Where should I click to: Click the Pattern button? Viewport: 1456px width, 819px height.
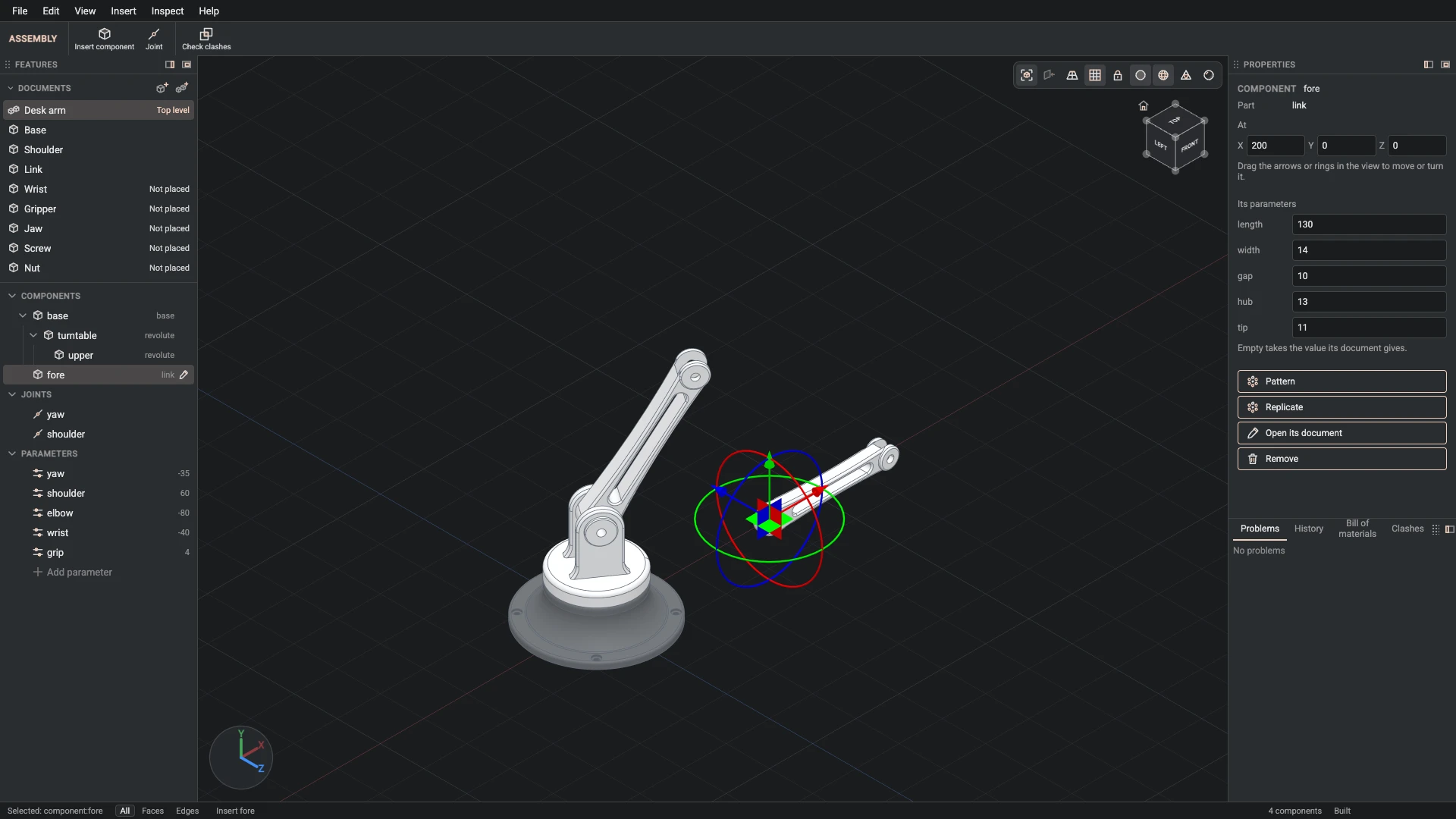click(1341, 381)
